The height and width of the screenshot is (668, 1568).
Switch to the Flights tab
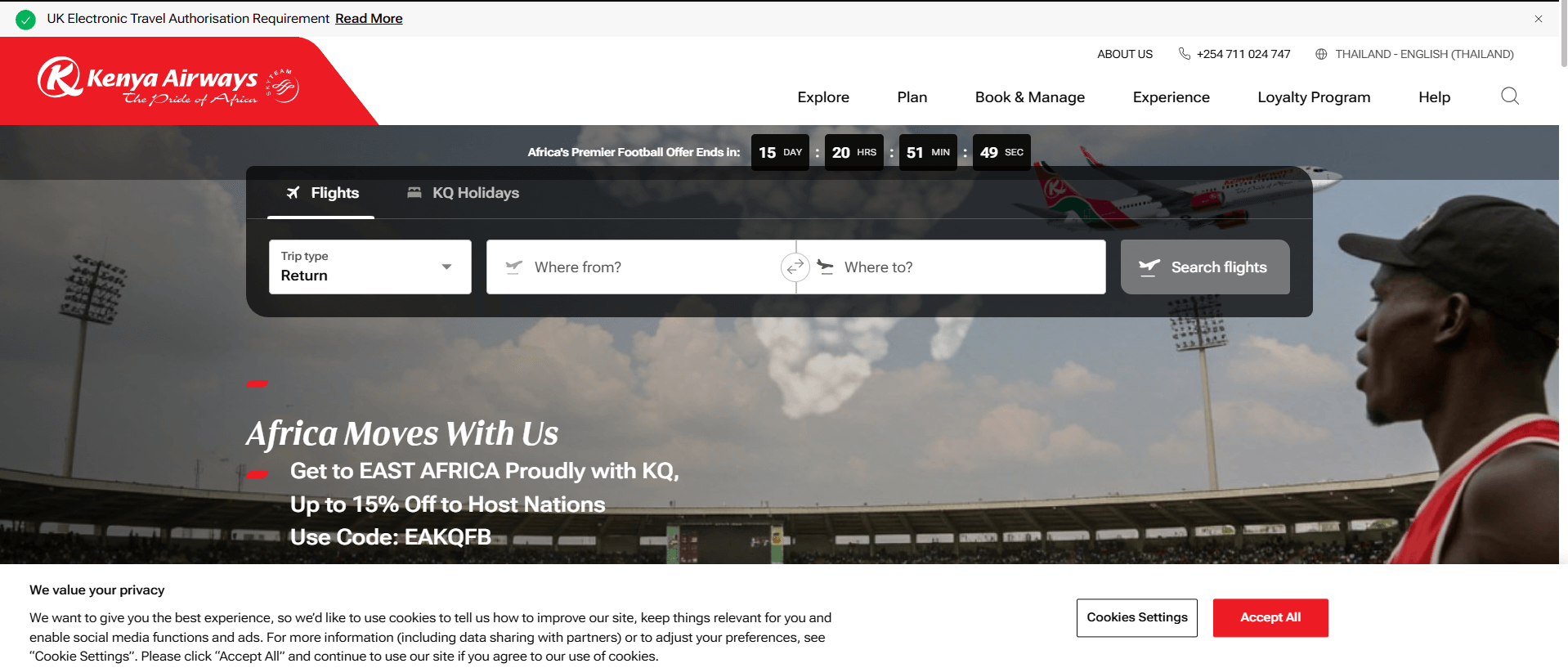tap(321, 193)
